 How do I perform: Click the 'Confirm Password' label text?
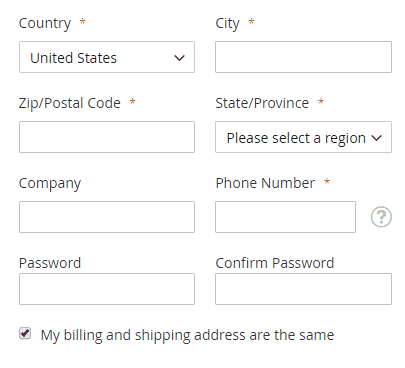[275, 263]
